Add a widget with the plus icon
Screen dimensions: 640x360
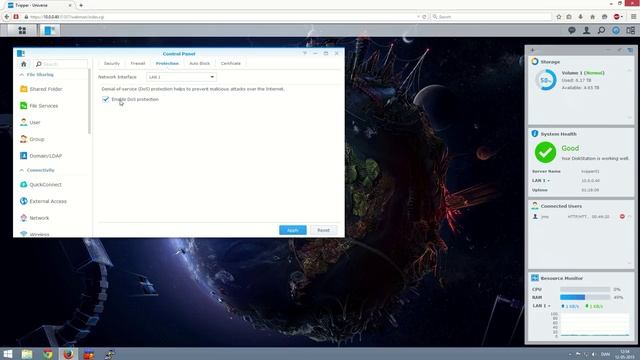coord(532,50)
